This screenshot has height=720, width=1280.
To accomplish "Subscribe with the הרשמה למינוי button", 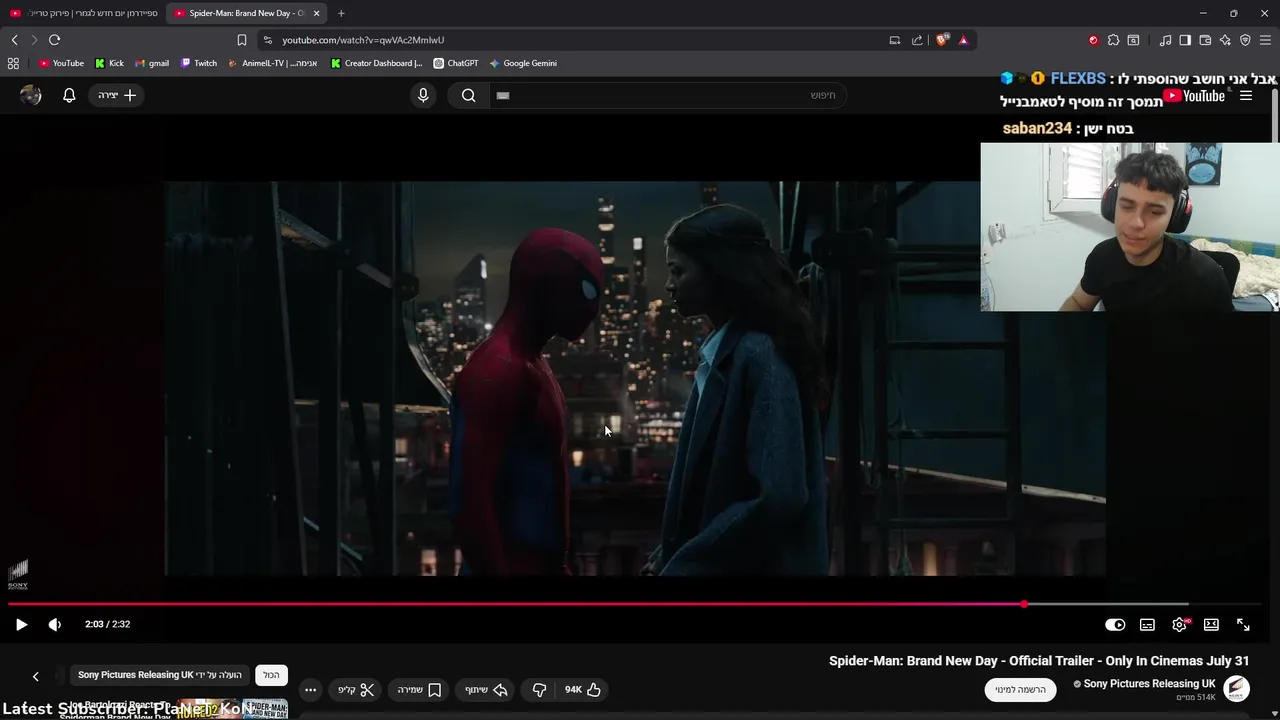I will 1021,689.
